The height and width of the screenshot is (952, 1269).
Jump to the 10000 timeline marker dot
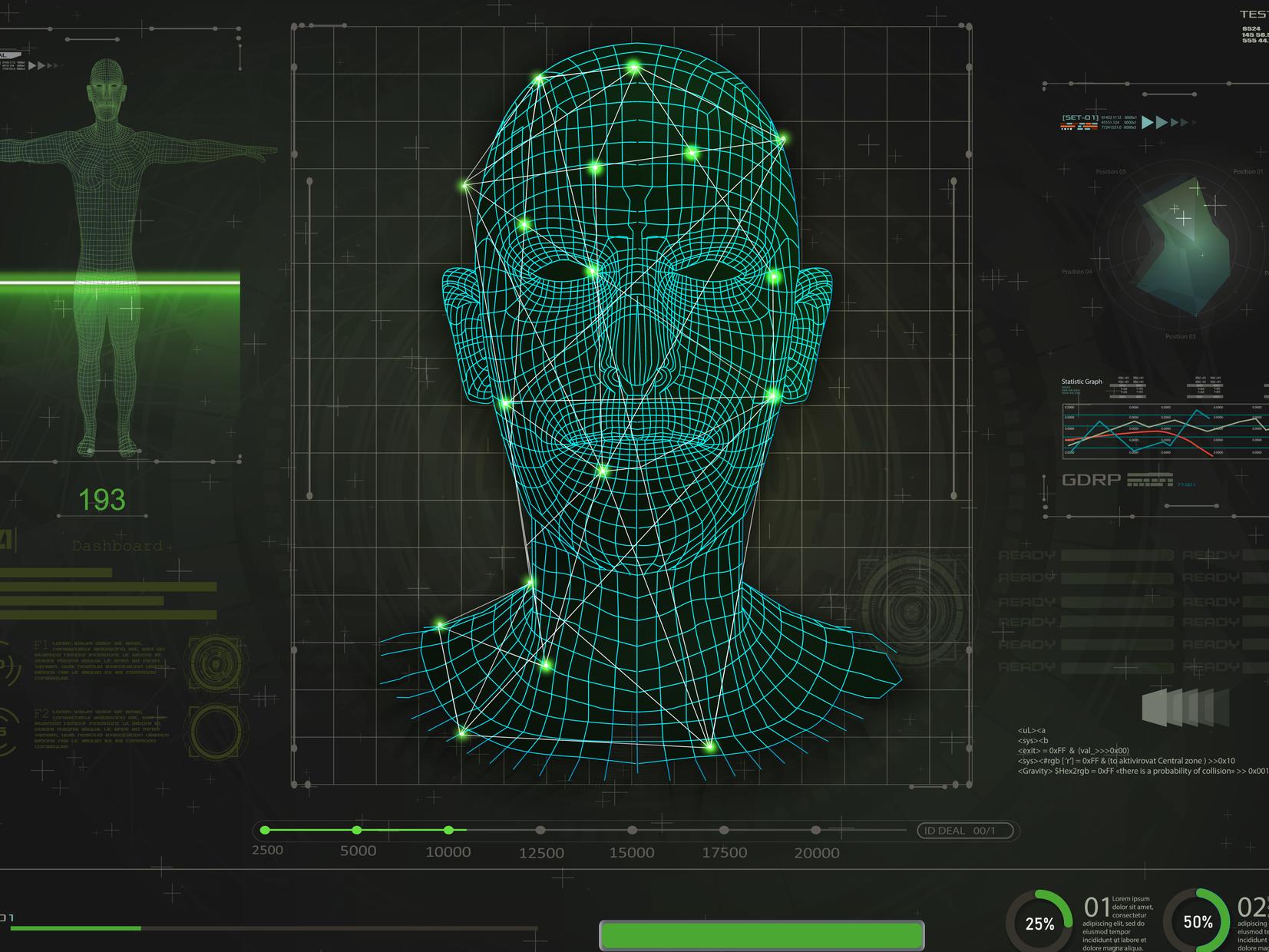tap(449, 830)
